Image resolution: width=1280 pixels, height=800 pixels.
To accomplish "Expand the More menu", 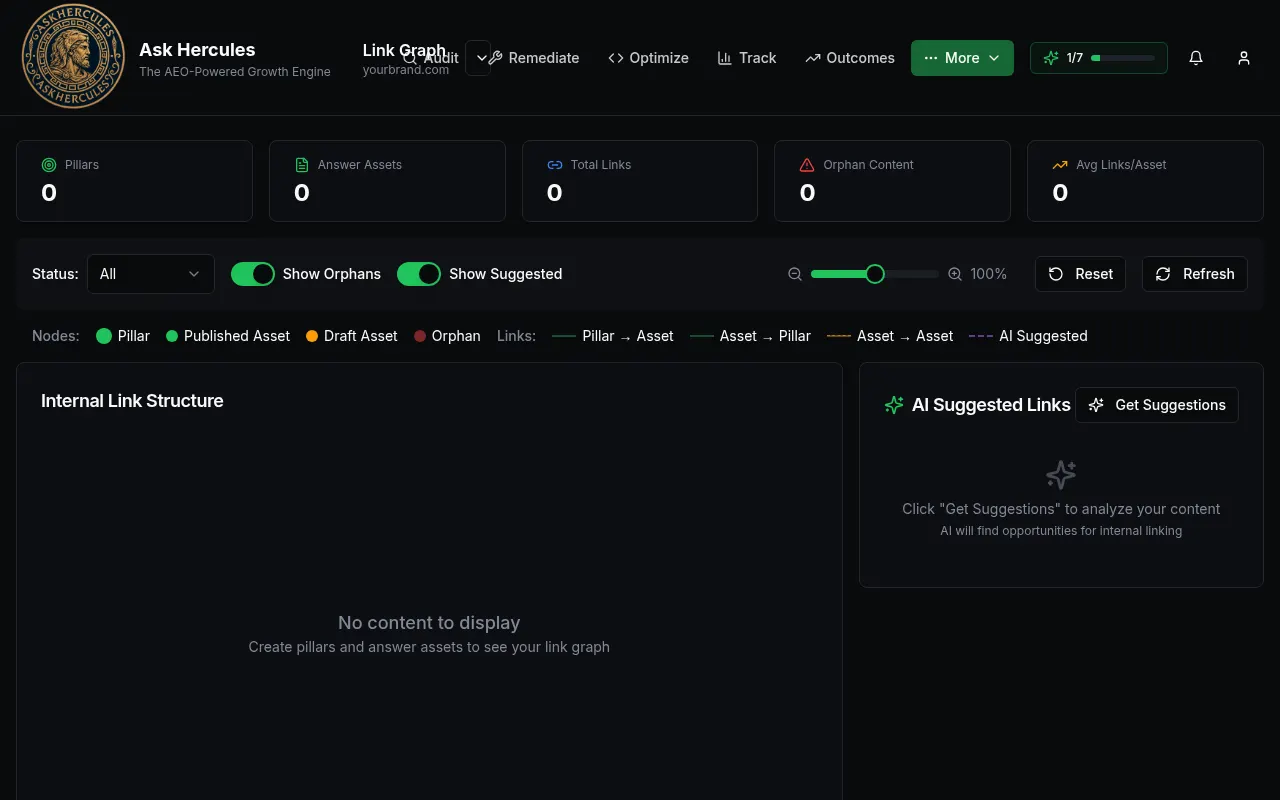I will pyautogui.click(x=962, y=58).
